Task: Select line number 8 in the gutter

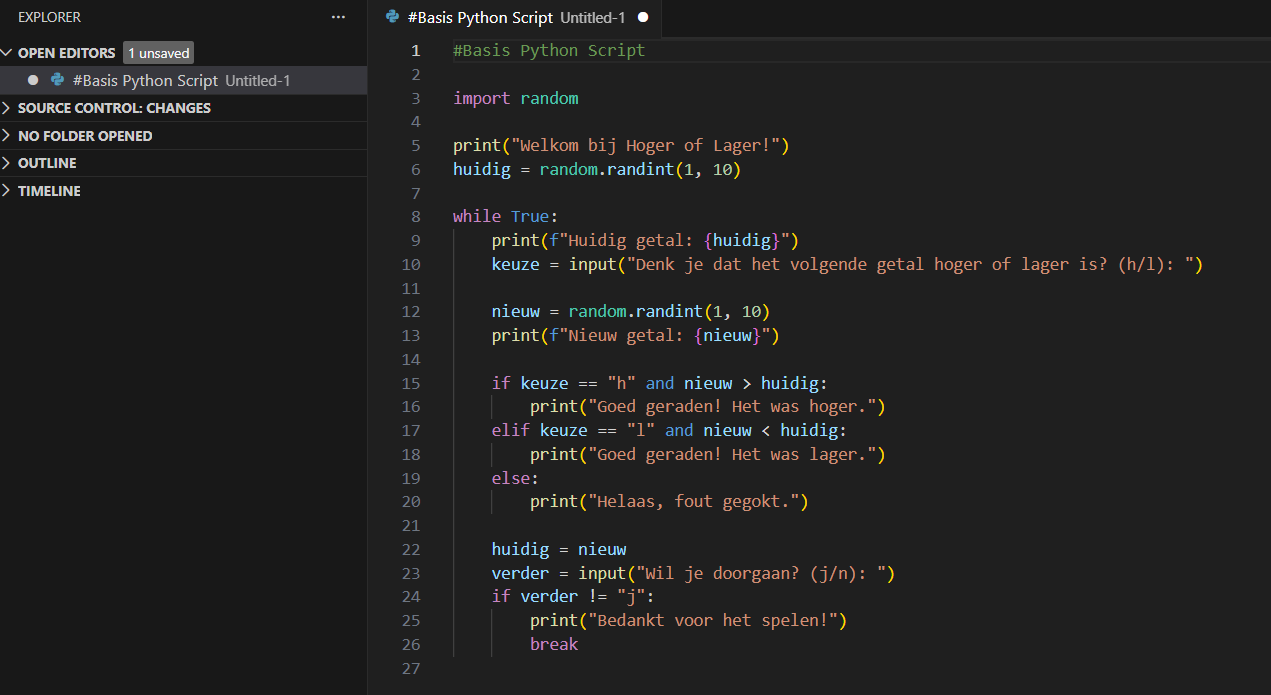Action: 415,216
